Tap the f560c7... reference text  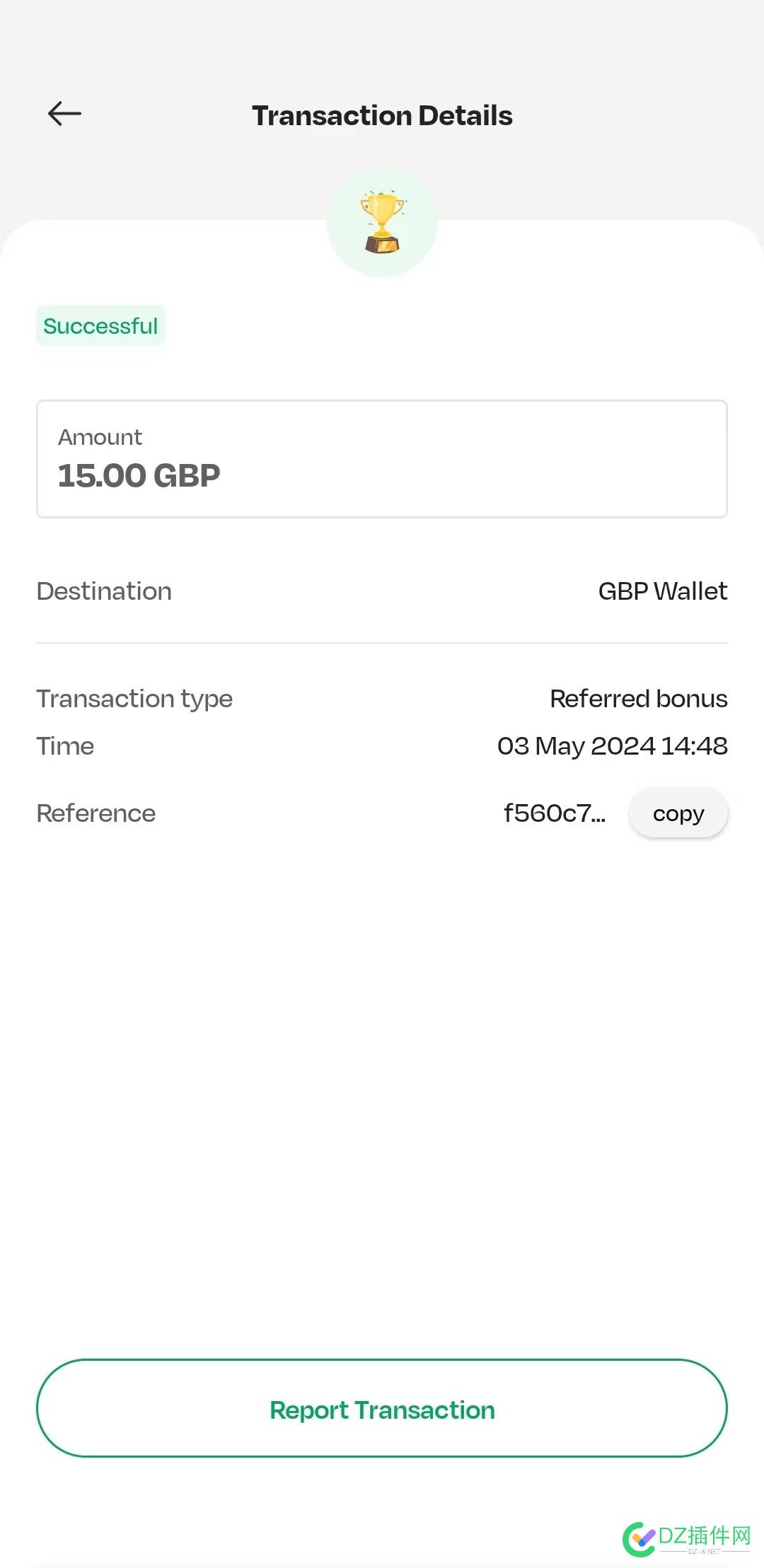pos(555,813)
